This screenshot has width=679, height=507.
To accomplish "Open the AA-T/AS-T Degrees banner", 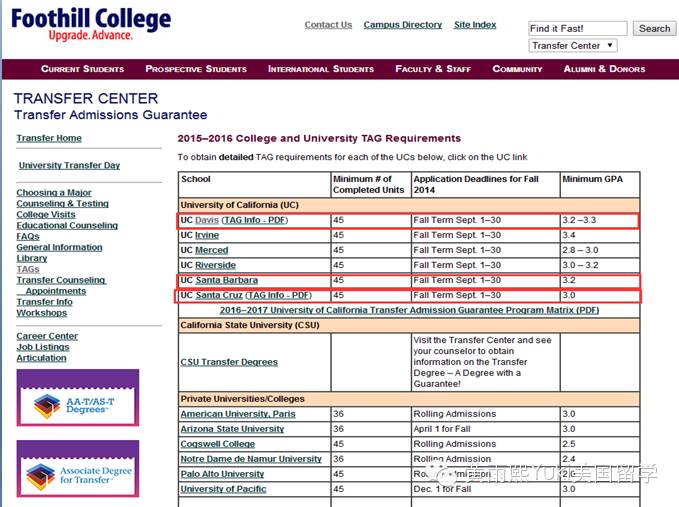I will click(78, 397).
